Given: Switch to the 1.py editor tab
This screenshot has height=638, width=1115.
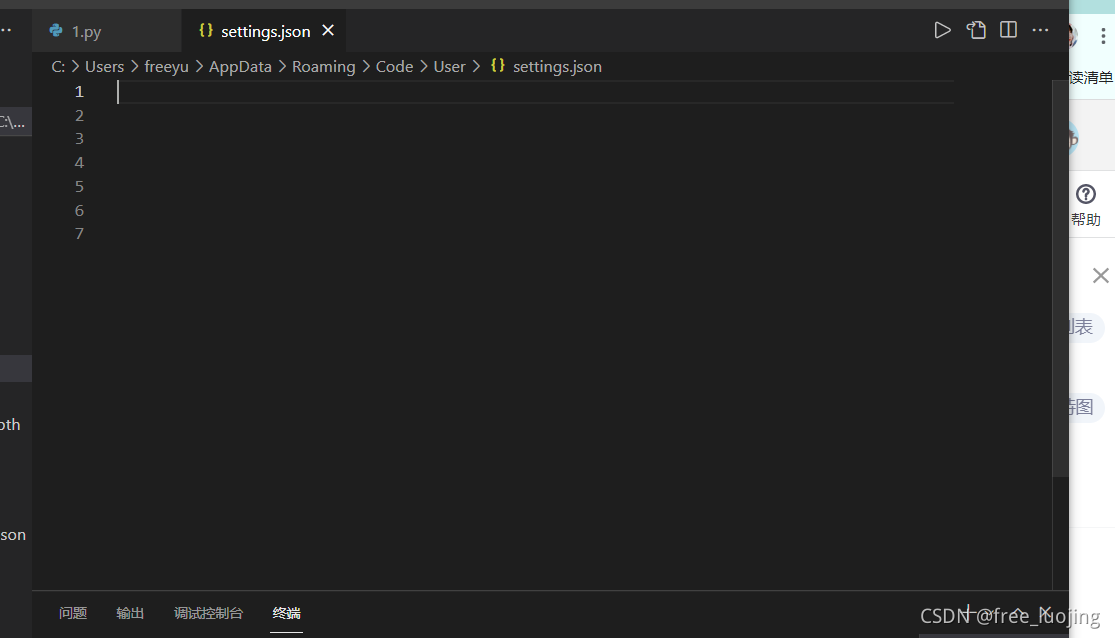Looking at the screenshot, I should (x=107, y=31).
